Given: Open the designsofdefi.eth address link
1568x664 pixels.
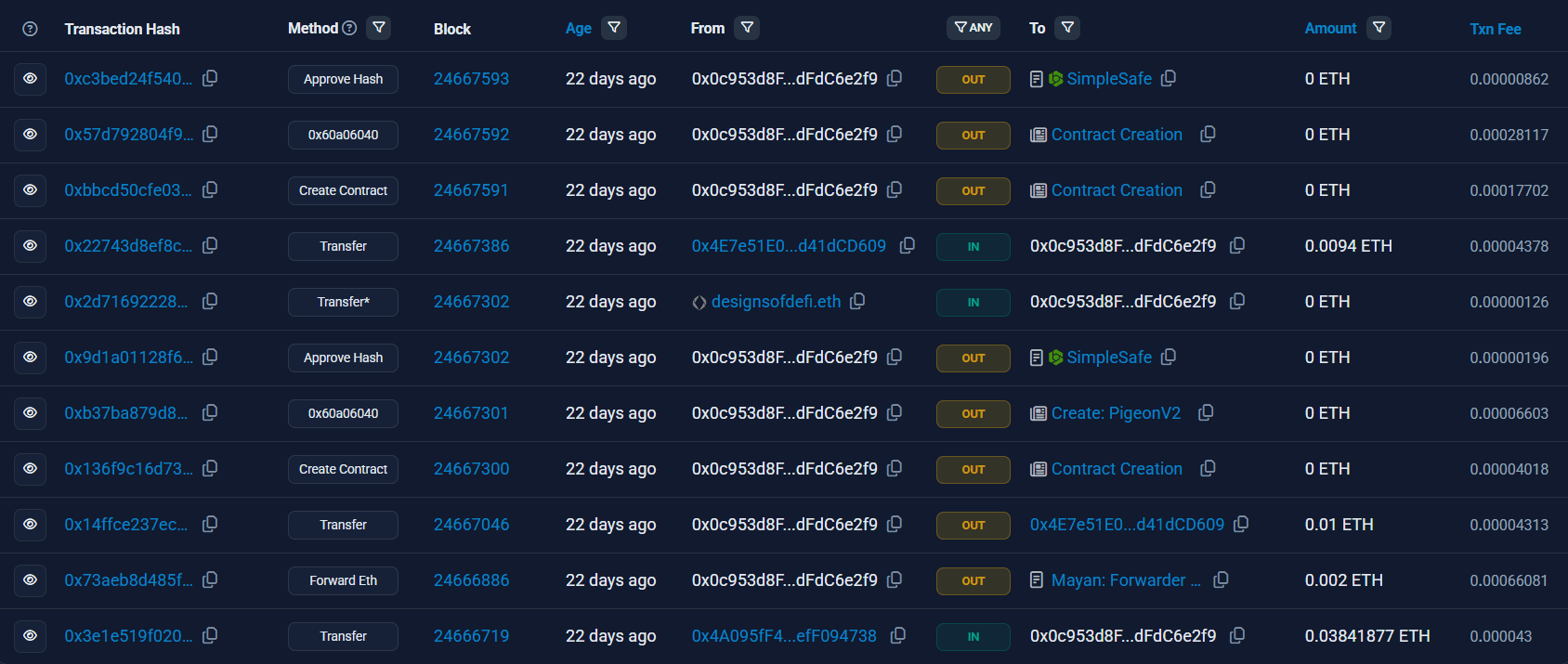Looking at the screenshot, I should 776,302.
